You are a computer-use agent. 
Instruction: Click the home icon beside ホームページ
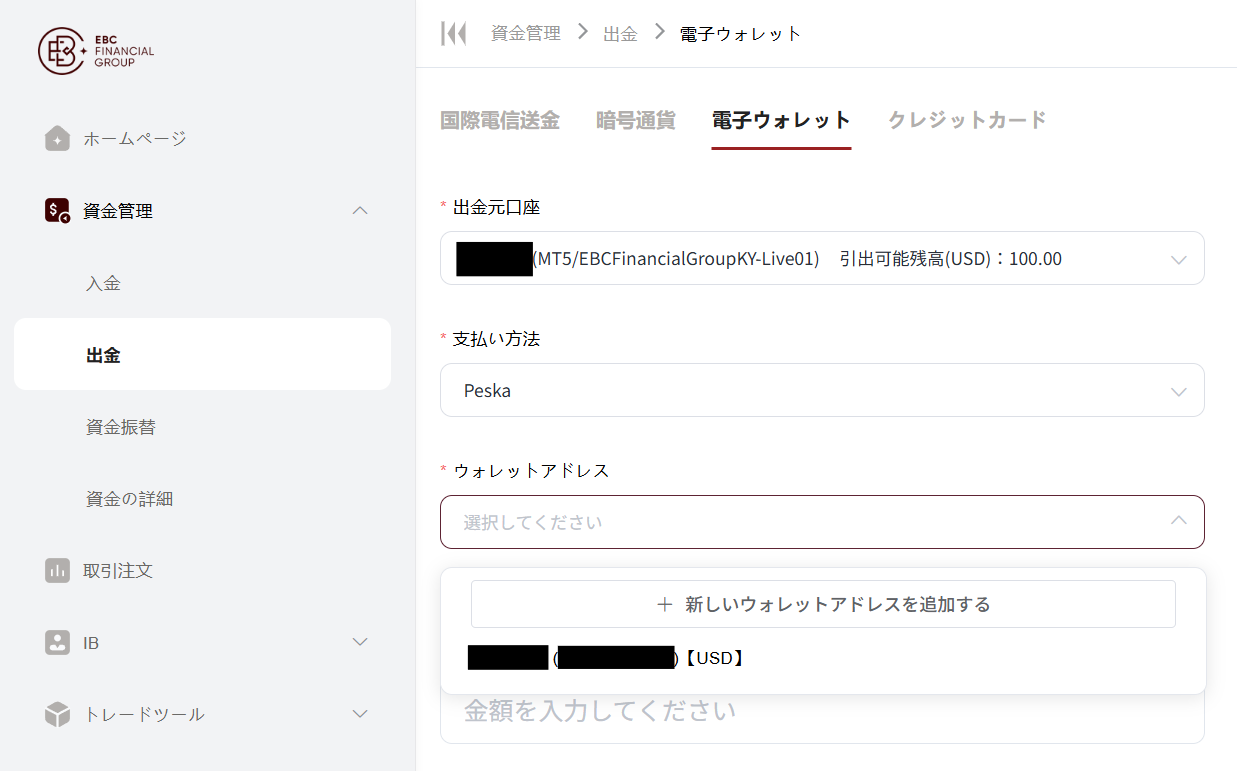[58, 138]
